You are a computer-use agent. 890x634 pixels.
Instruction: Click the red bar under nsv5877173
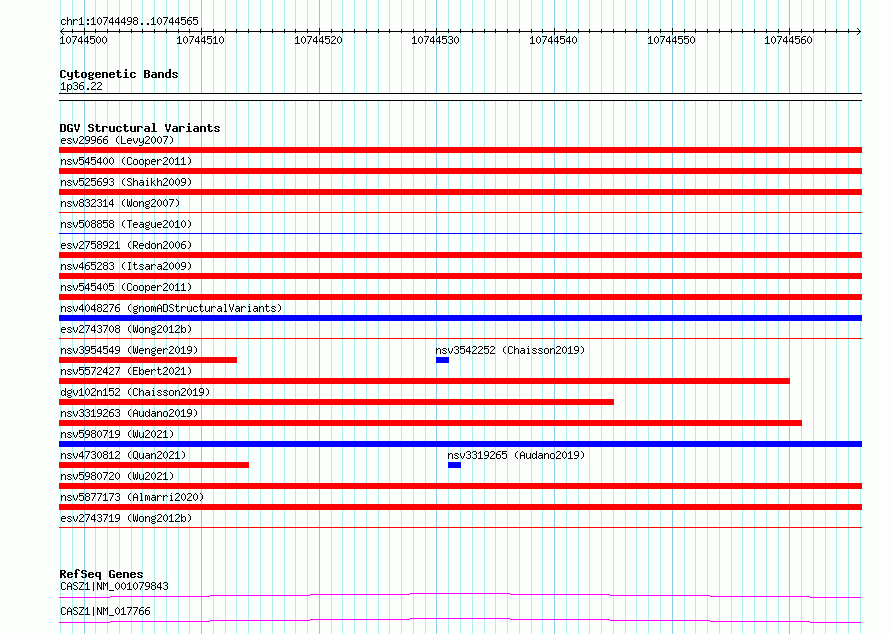click(x=460, y=507)
